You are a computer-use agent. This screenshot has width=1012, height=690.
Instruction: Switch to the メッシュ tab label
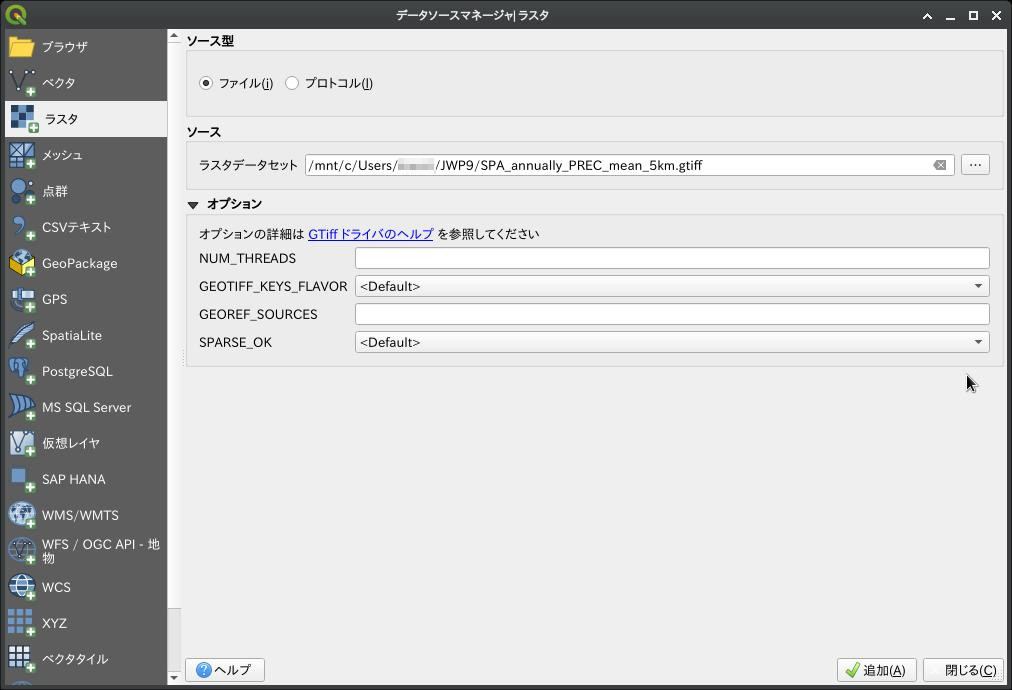click(63, 155)
